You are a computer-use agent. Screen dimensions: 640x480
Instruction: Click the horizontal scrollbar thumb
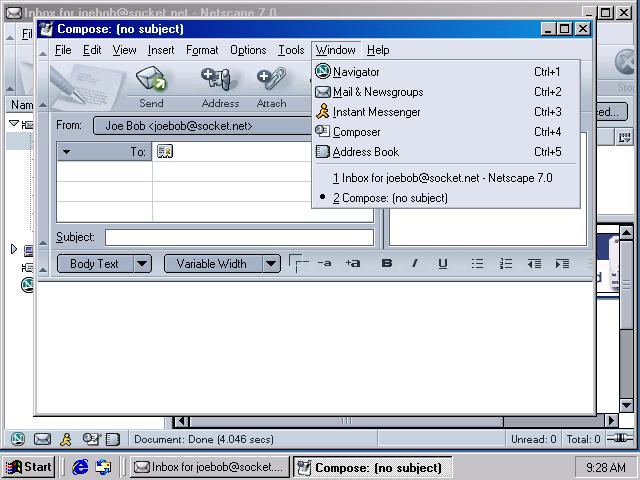click(346, 421)
